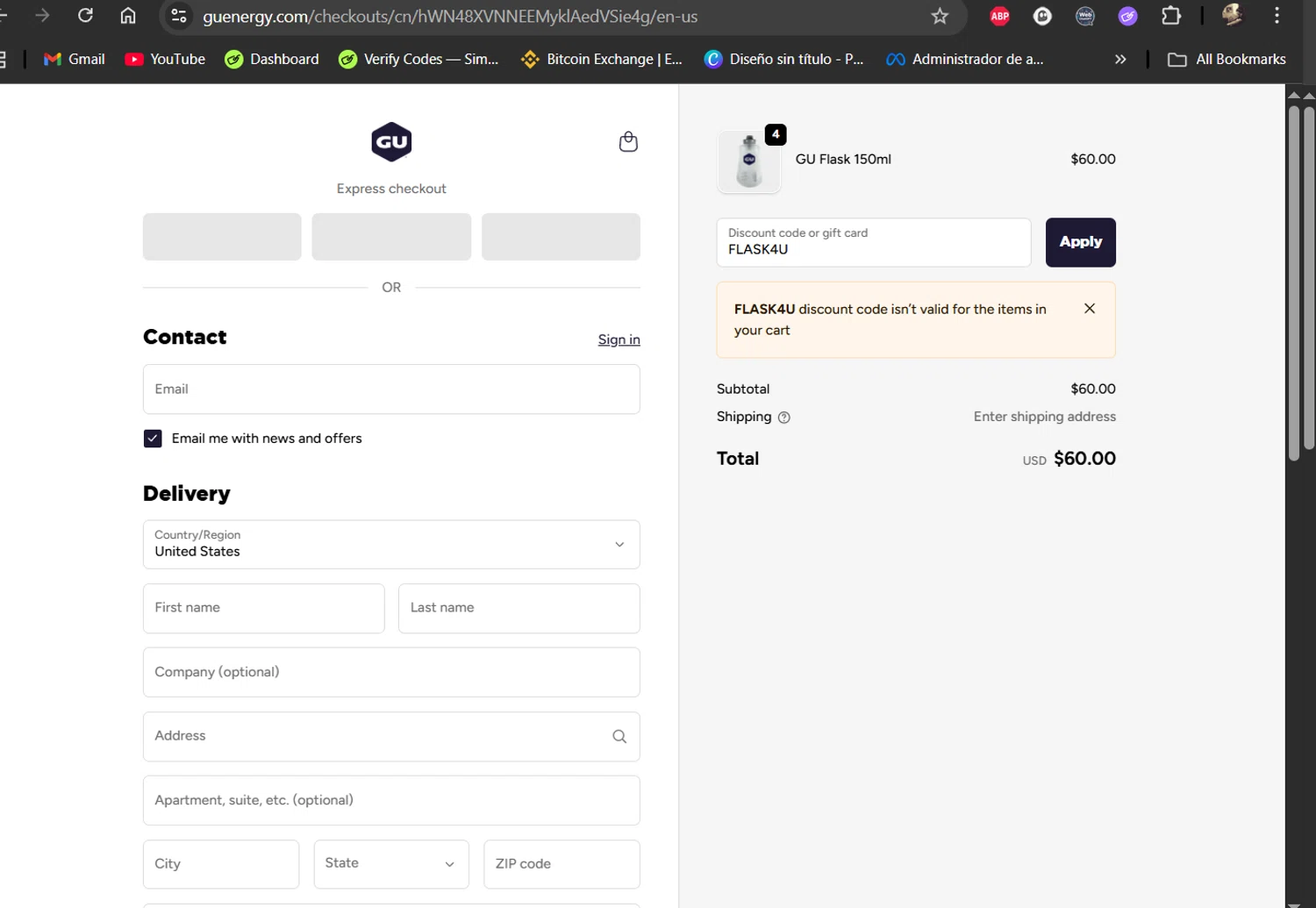Focus the discount code field containing FLASK4U
The width and height of the screenshot is (1316, 908).
[874, 242]
